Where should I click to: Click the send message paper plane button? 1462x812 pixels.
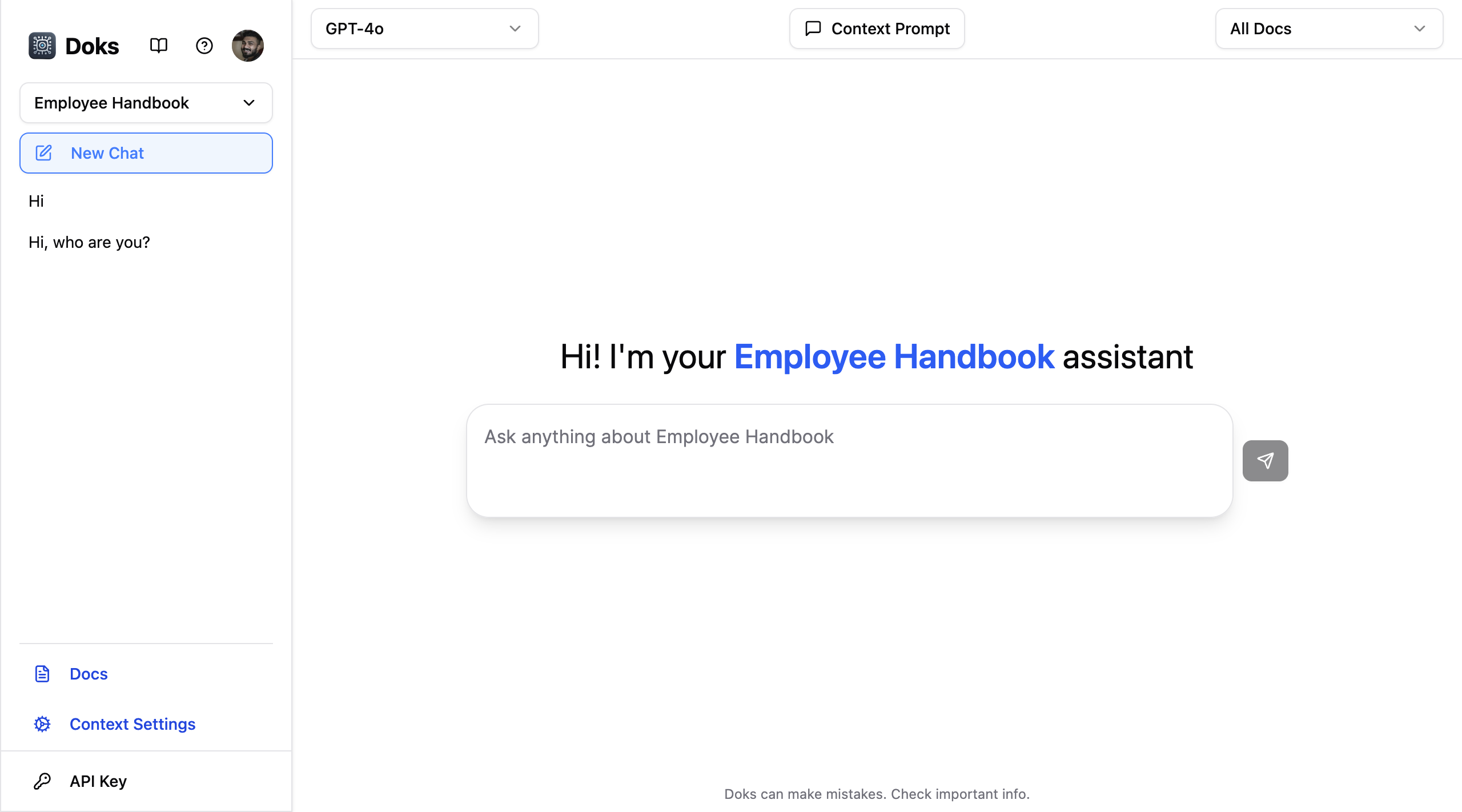1265,461
